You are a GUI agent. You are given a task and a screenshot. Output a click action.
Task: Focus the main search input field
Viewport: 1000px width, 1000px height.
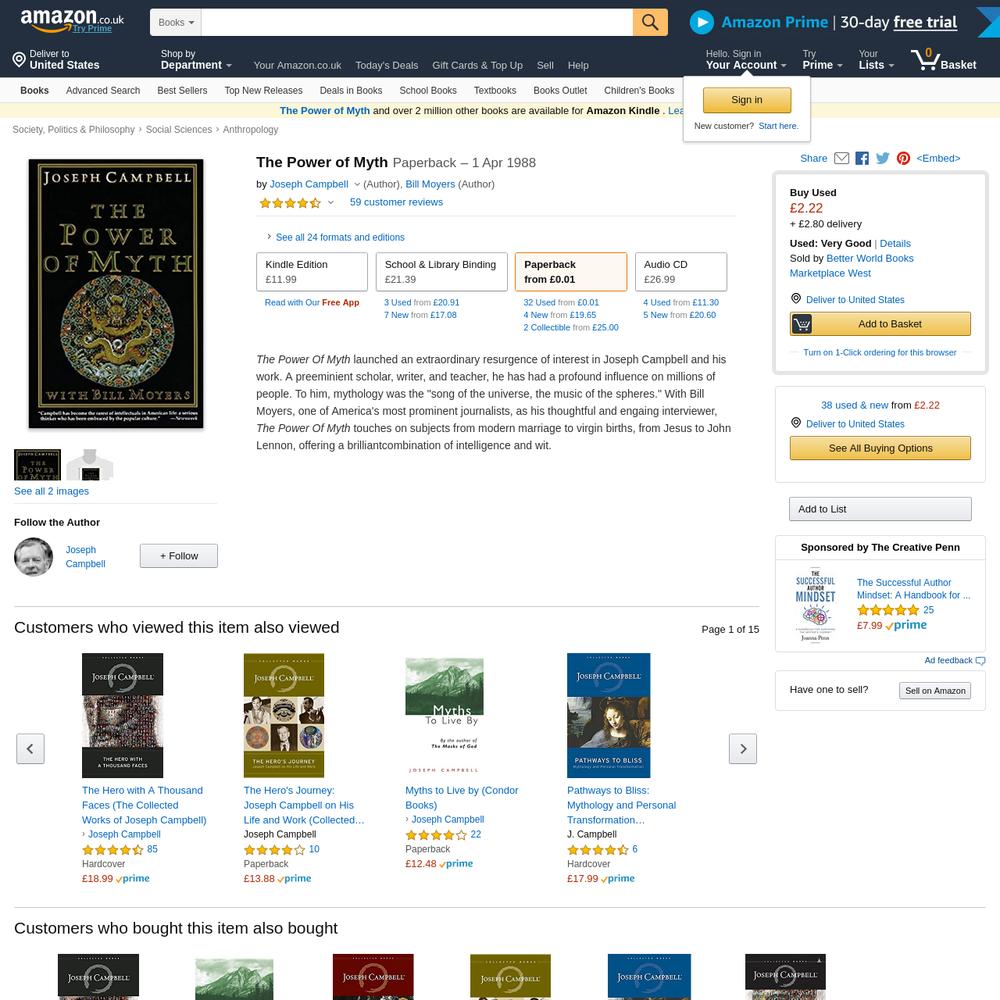click(417, 22)
